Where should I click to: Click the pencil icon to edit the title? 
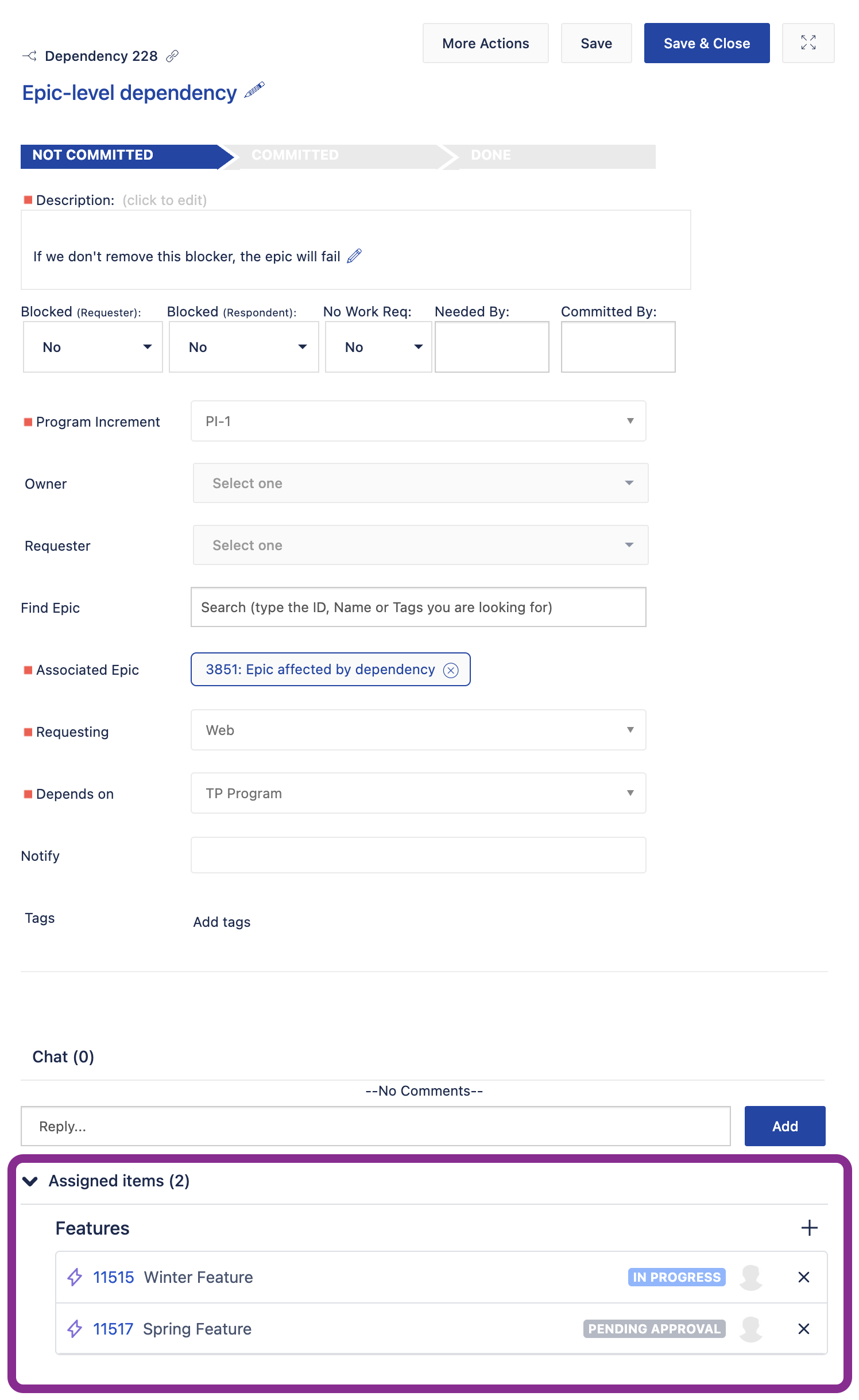[254, 90]
